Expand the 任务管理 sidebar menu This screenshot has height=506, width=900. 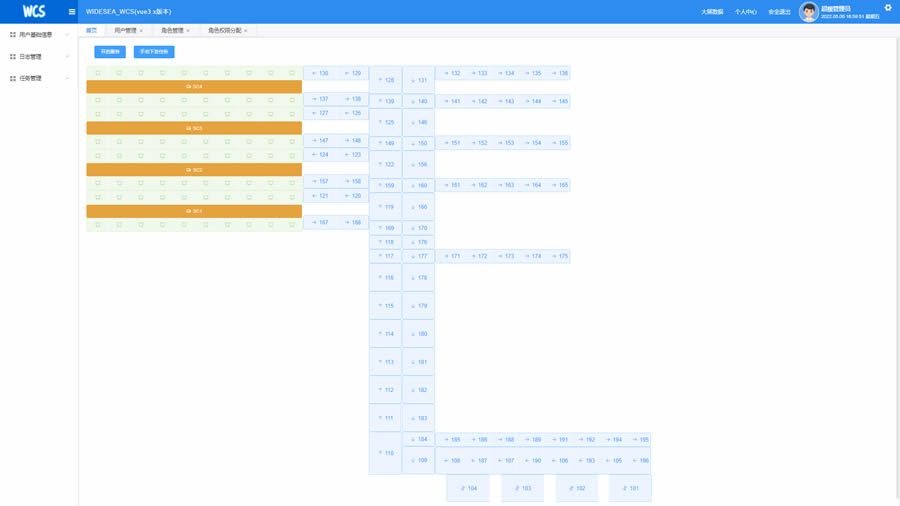click(x=39, y=78)
